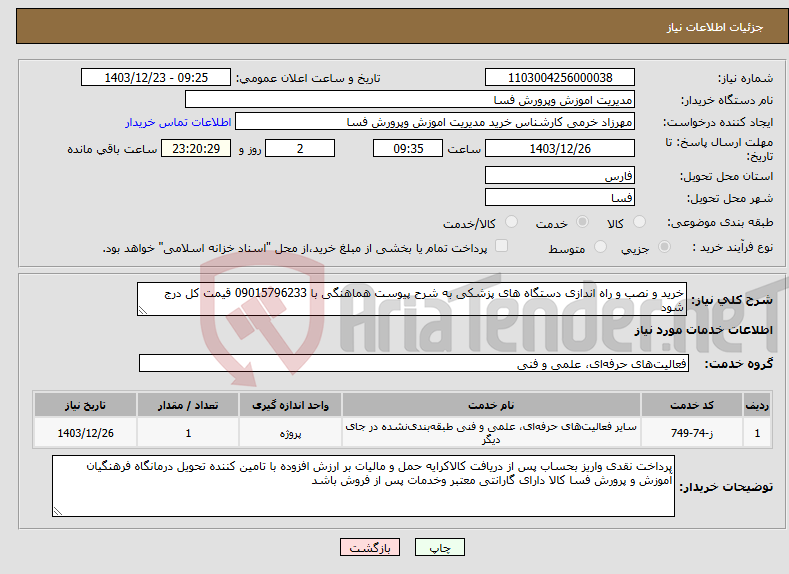This screenshot has height=574, width=789.
Task: Click service code cell ز-74-749
Action: coord(692,433)
